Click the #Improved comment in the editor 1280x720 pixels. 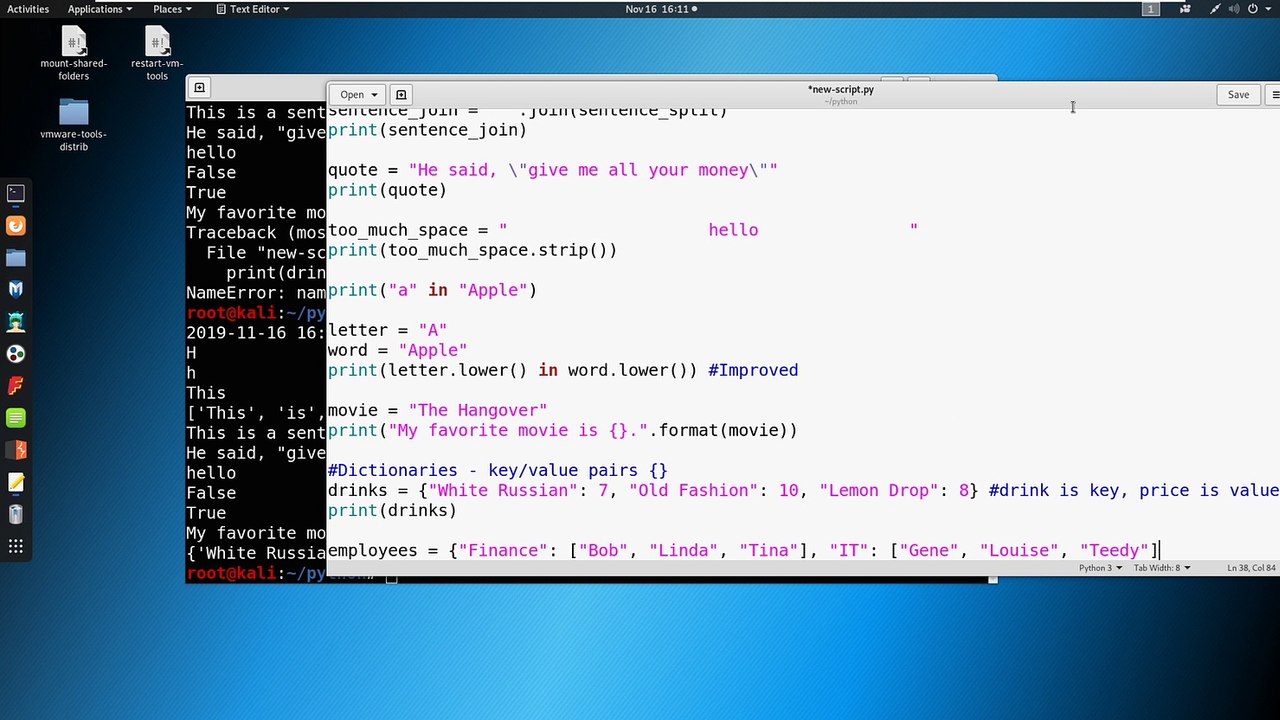(x=753, y=370)
